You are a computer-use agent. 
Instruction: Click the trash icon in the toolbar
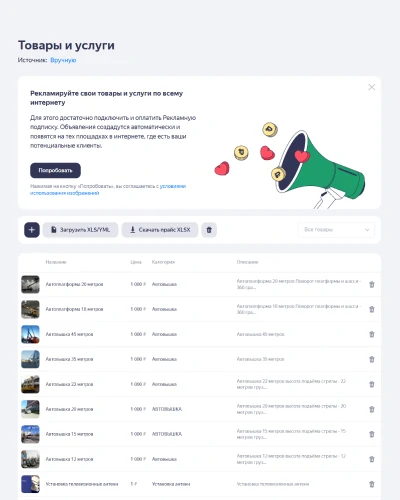pyautogui.click(x=209, y=230)
